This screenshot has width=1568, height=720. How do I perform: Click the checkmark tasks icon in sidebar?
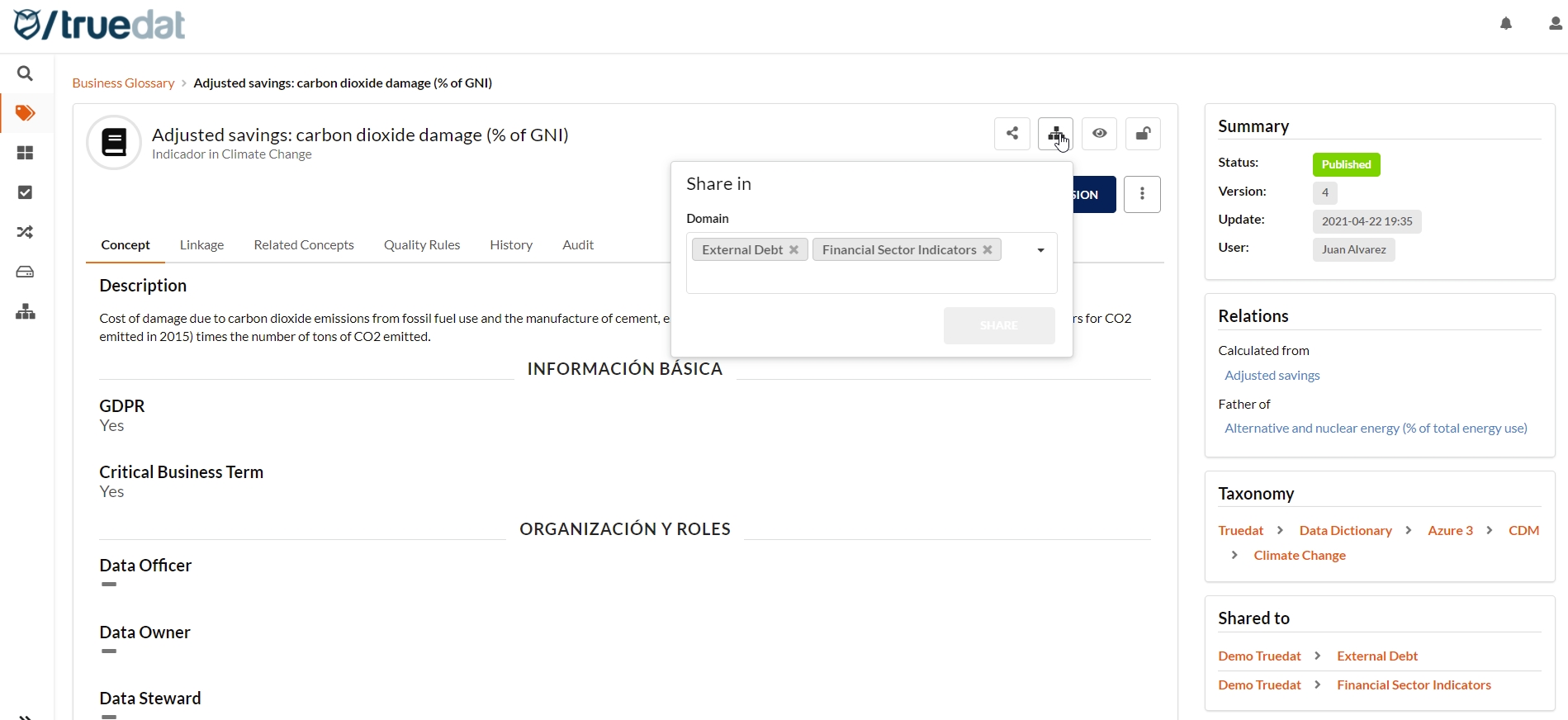tap(26, 192)
